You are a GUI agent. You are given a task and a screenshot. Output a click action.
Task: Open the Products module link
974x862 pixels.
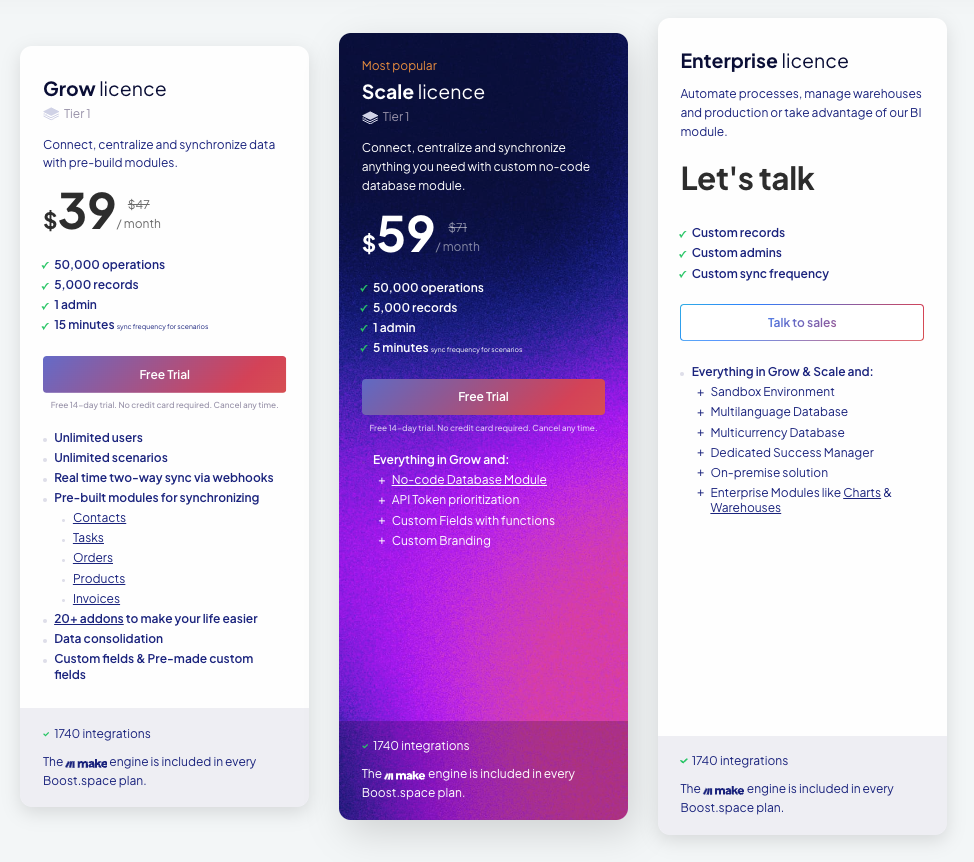point(99,579)
